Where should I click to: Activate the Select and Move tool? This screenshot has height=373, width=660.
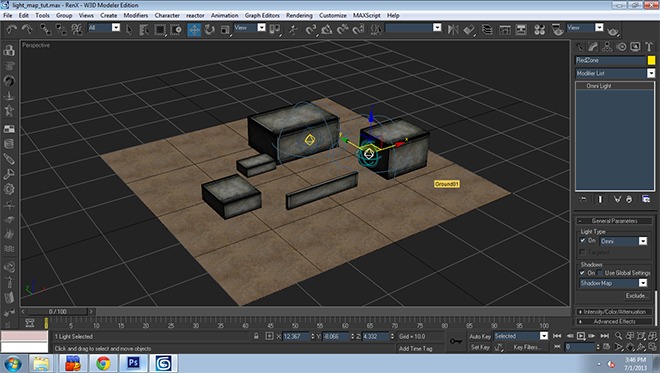pyautogui.click(x=194, y=29)
